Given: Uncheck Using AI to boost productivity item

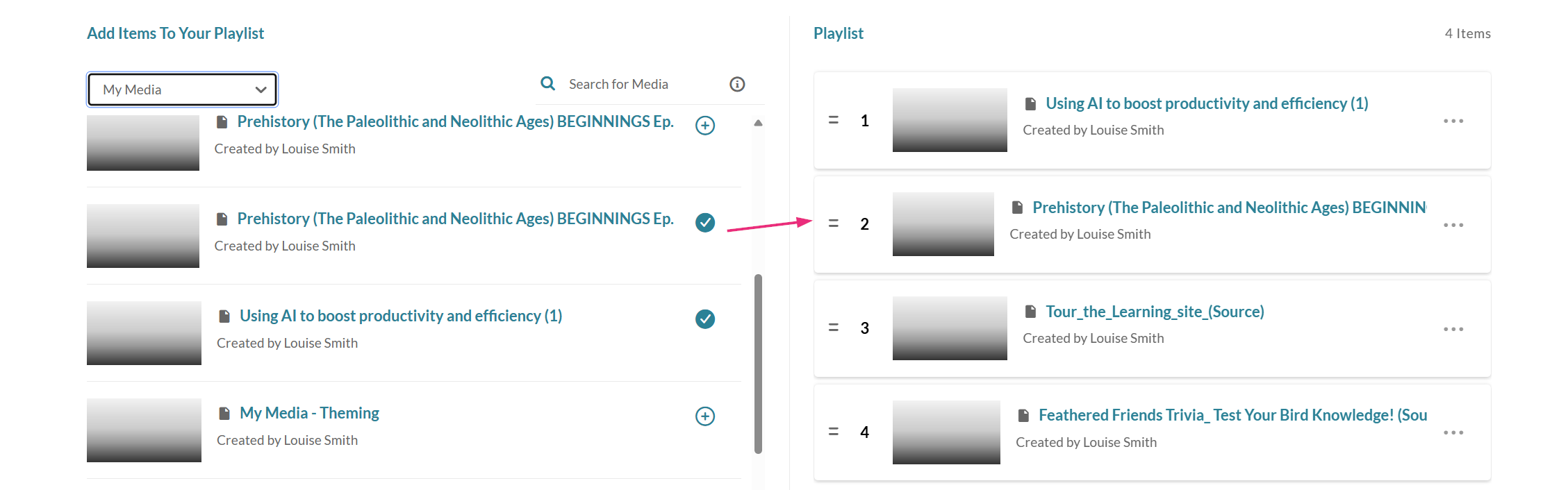Looking at the screenshot, I should 705,319.
